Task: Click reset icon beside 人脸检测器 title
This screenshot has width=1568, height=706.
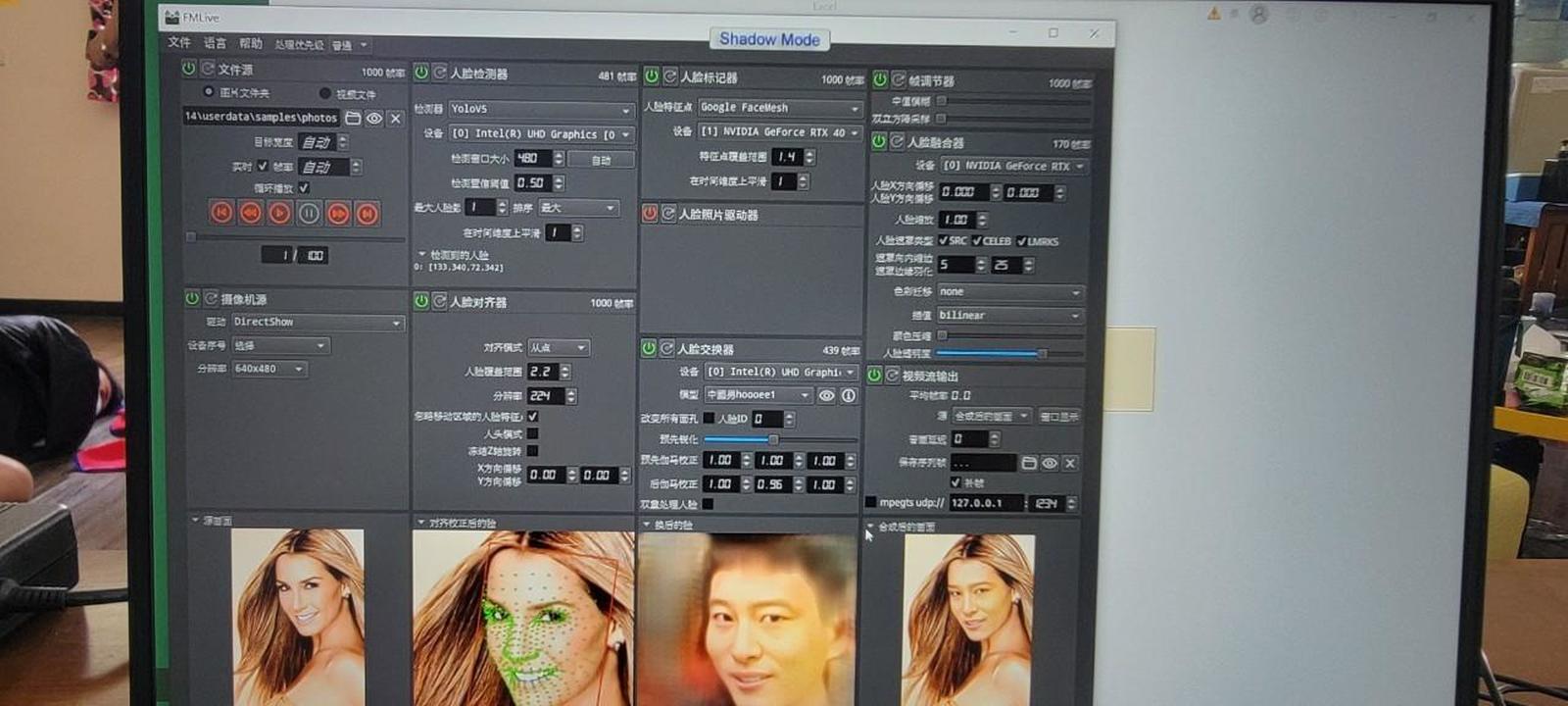Action: point(440,73)
